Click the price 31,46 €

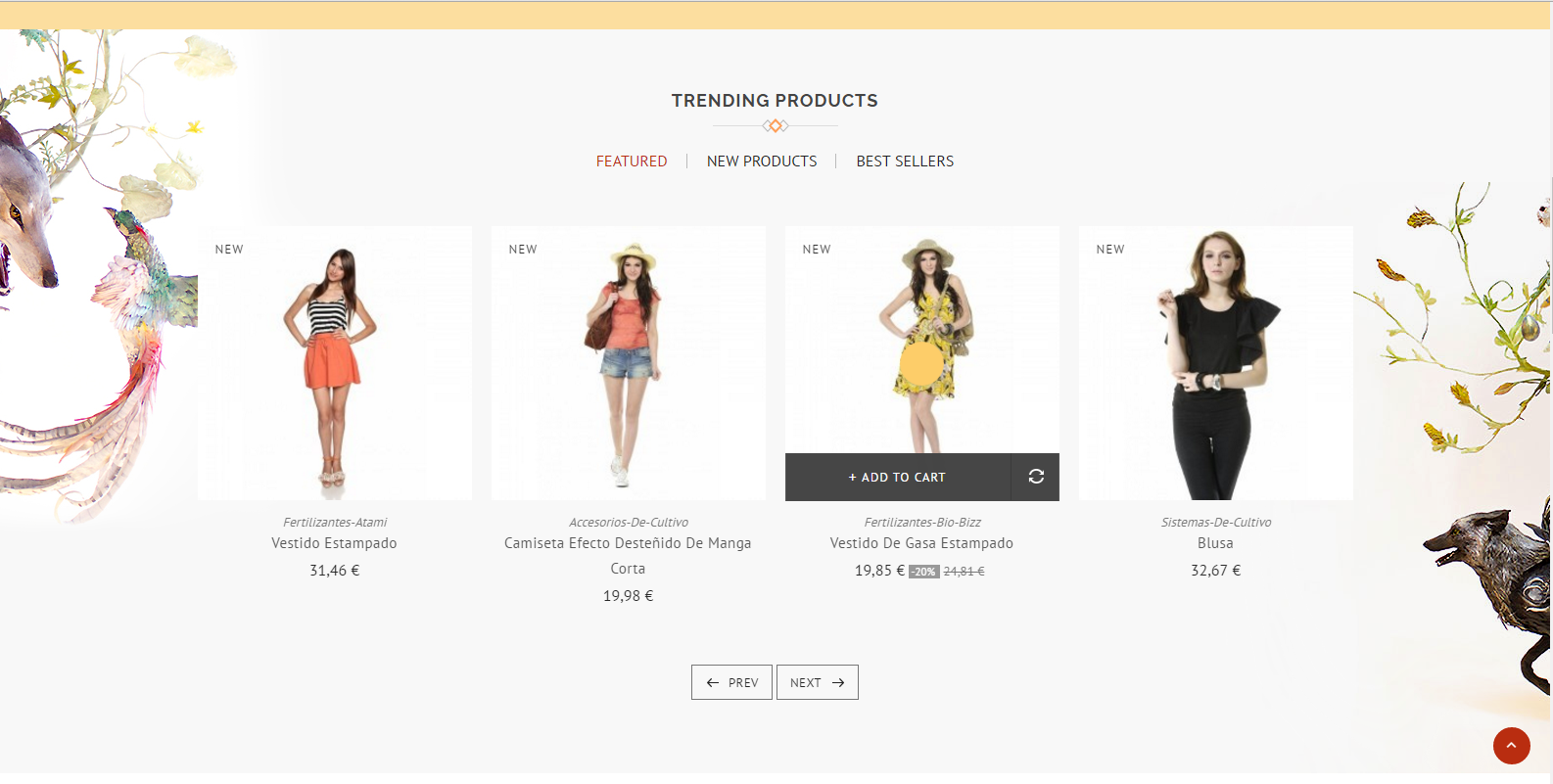click(x=334, y=571)
